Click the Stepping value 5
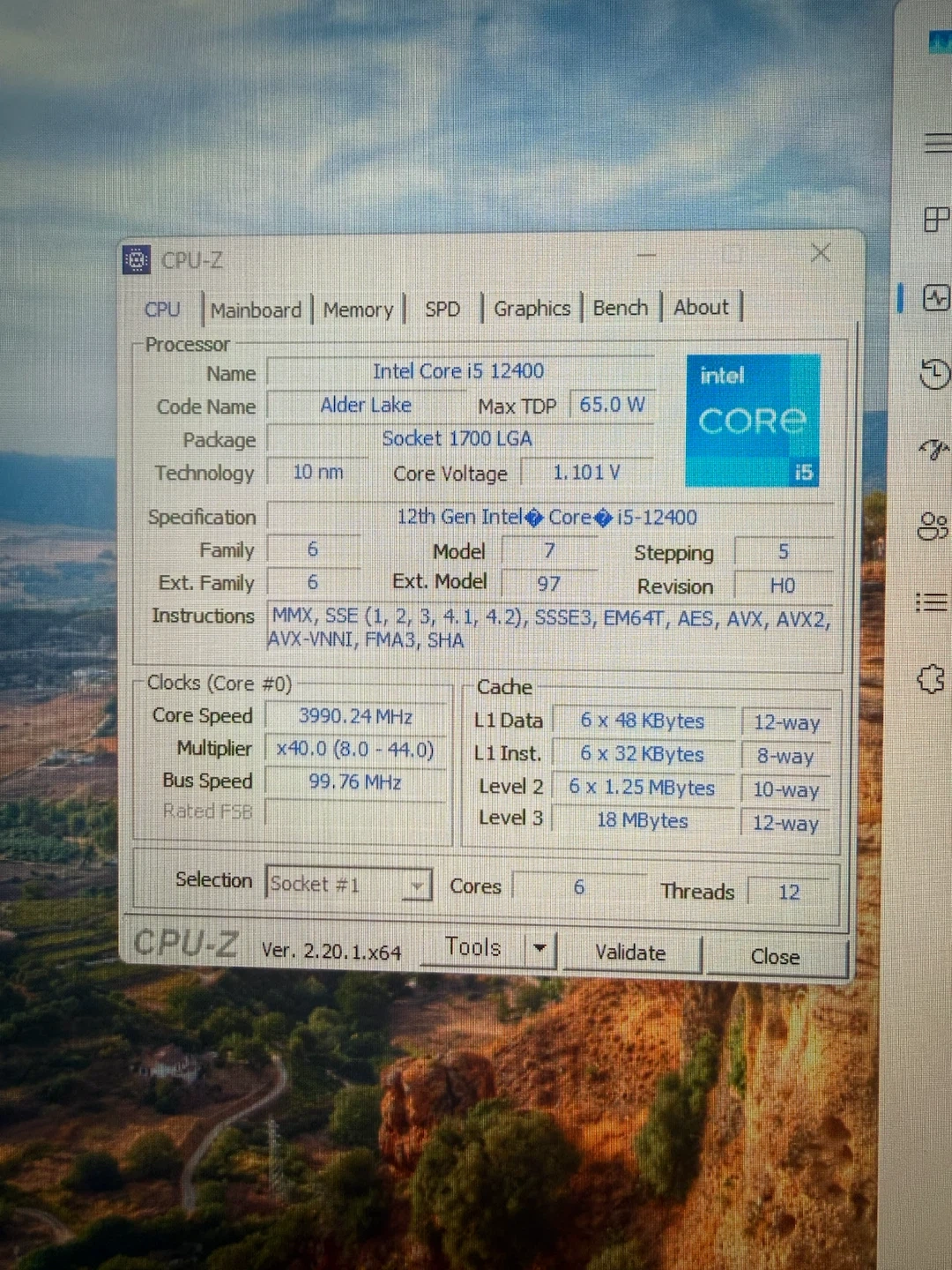Image resolution: width=952 pixels, height=1270 pixels. pyautogui.click(x=784, y=552)
